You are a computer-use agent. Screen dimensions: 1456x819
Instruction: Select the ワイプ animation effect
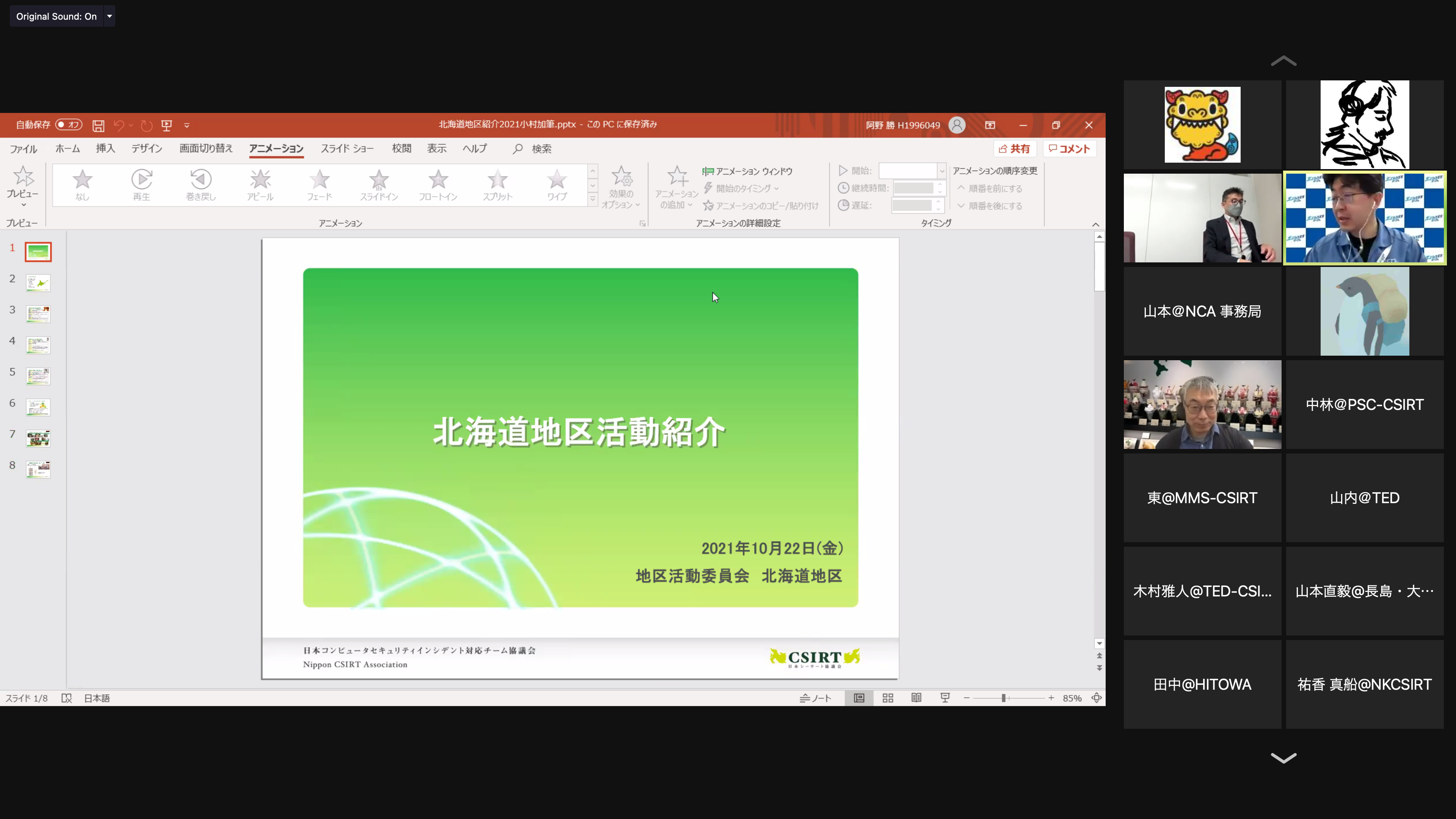click(x=557, y=185)
